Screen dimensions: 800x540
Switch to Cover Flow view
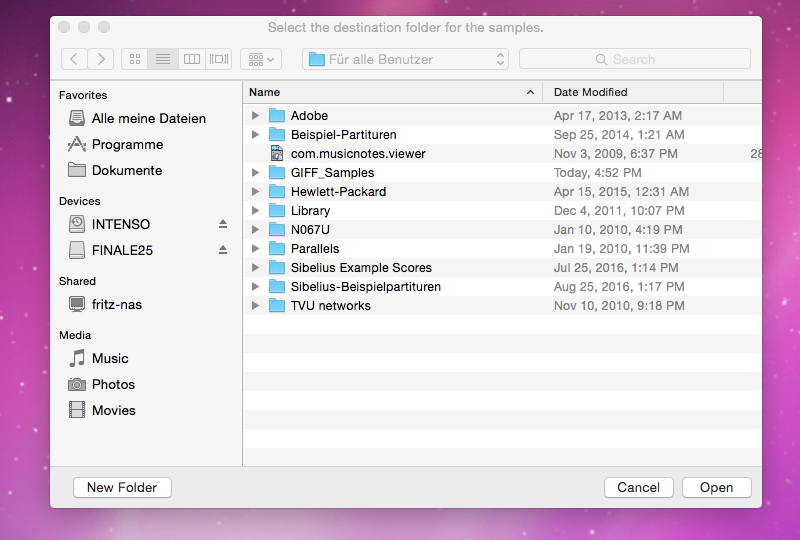(x=219, y=59)
